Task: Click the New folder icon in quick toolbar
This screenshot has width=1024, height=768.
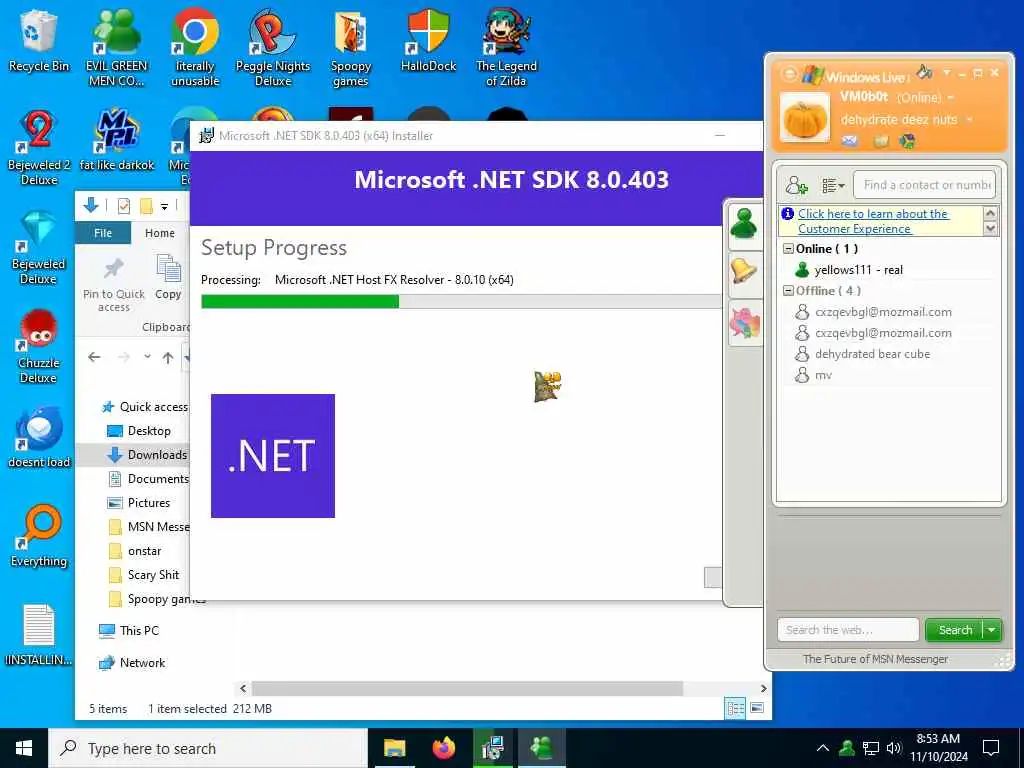Action: [146, 206]
